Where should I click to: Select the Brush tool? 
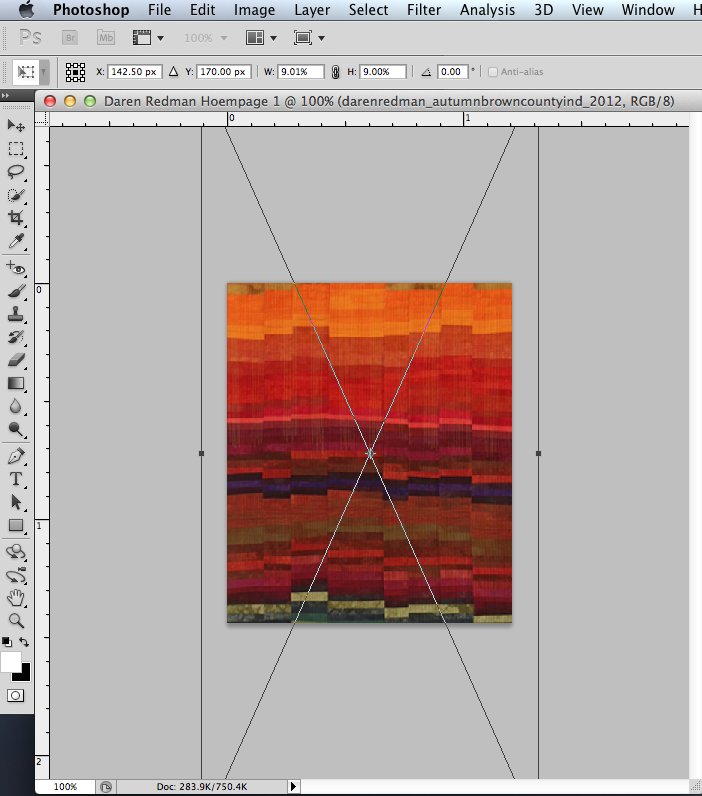coord(16,291)
